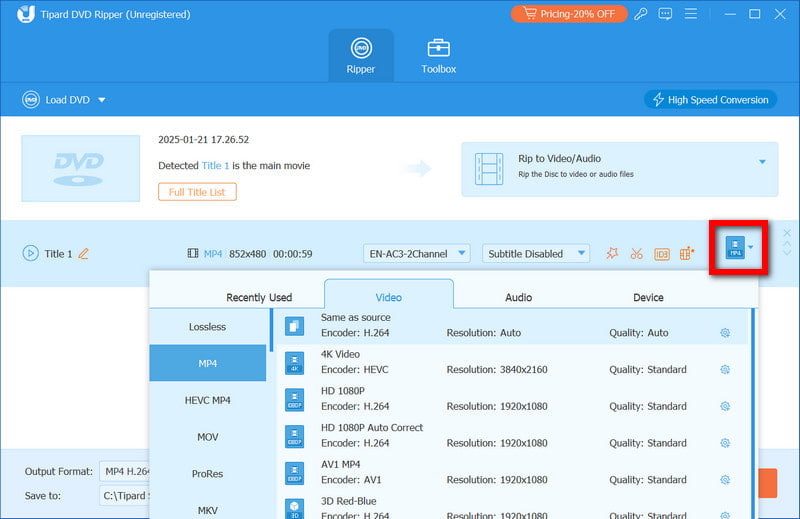The image size is (800, 519).
Task: Click the scissors cut icon
Action: (636, 254)
